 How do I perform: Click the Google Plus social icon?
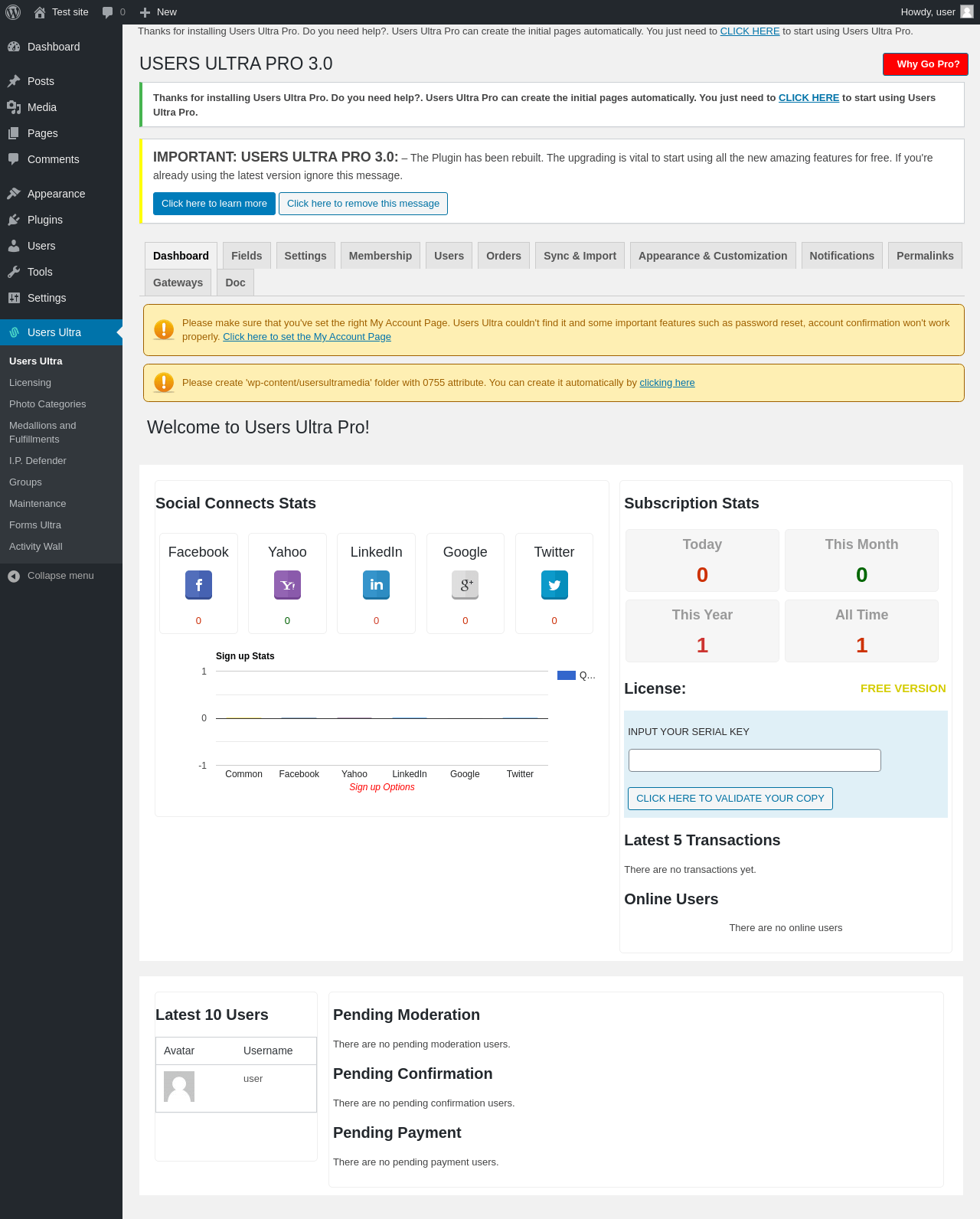point(465,585)
